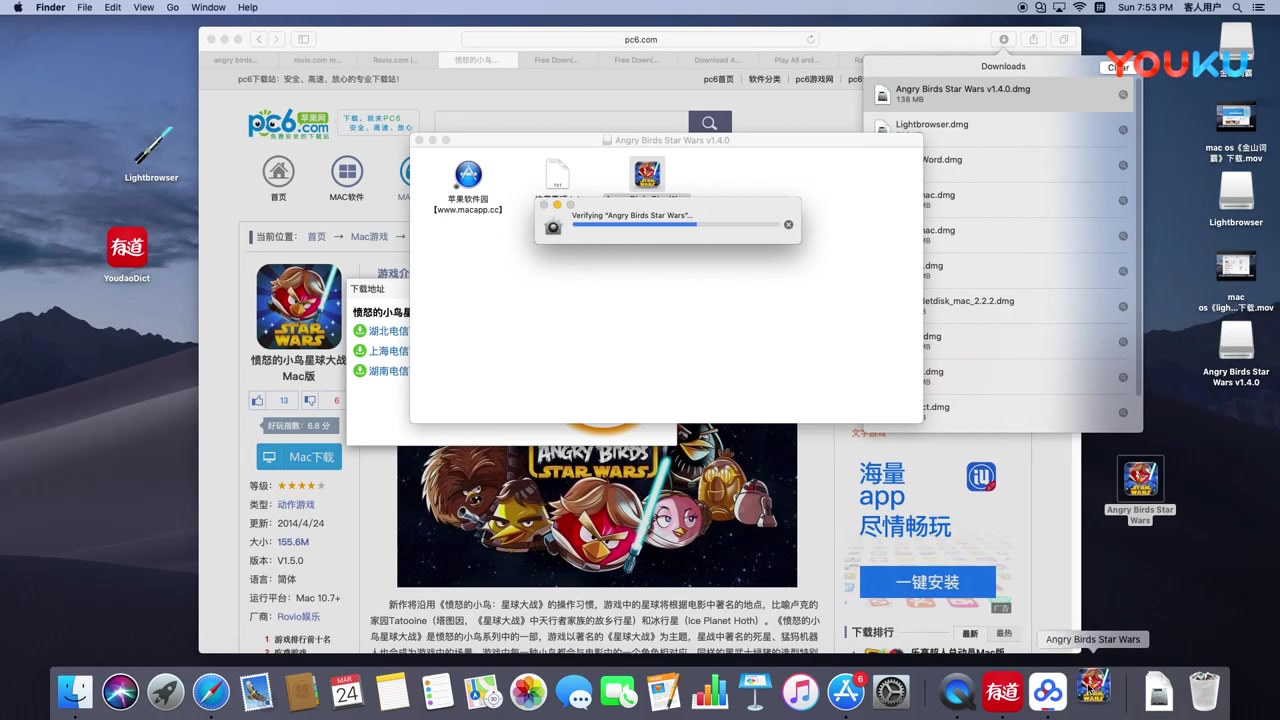
Task: Open Photos flower icon in Dock
Action: click(528, 692)
